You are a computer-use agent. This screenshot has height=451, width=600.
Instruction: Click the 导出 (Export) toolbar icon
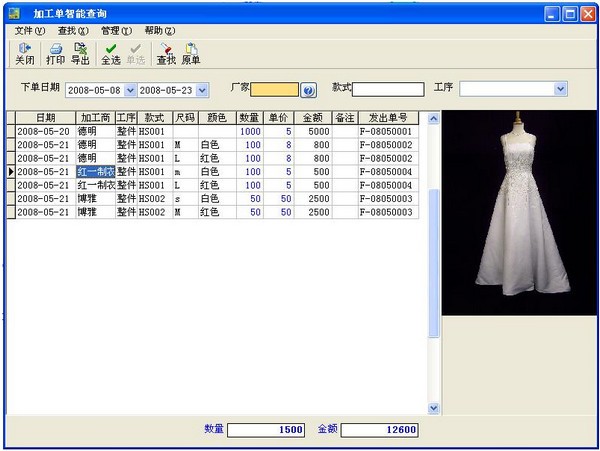pyautogui.click(x=80, y=54)
